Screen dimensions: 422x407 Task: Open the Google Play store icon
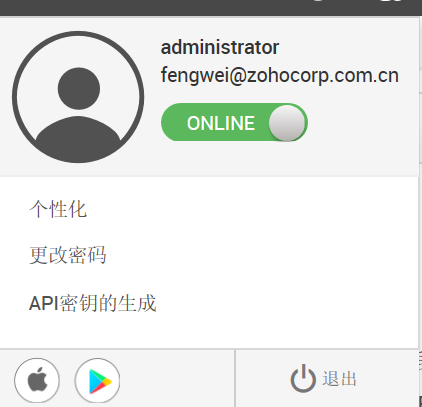click(97, 380)
